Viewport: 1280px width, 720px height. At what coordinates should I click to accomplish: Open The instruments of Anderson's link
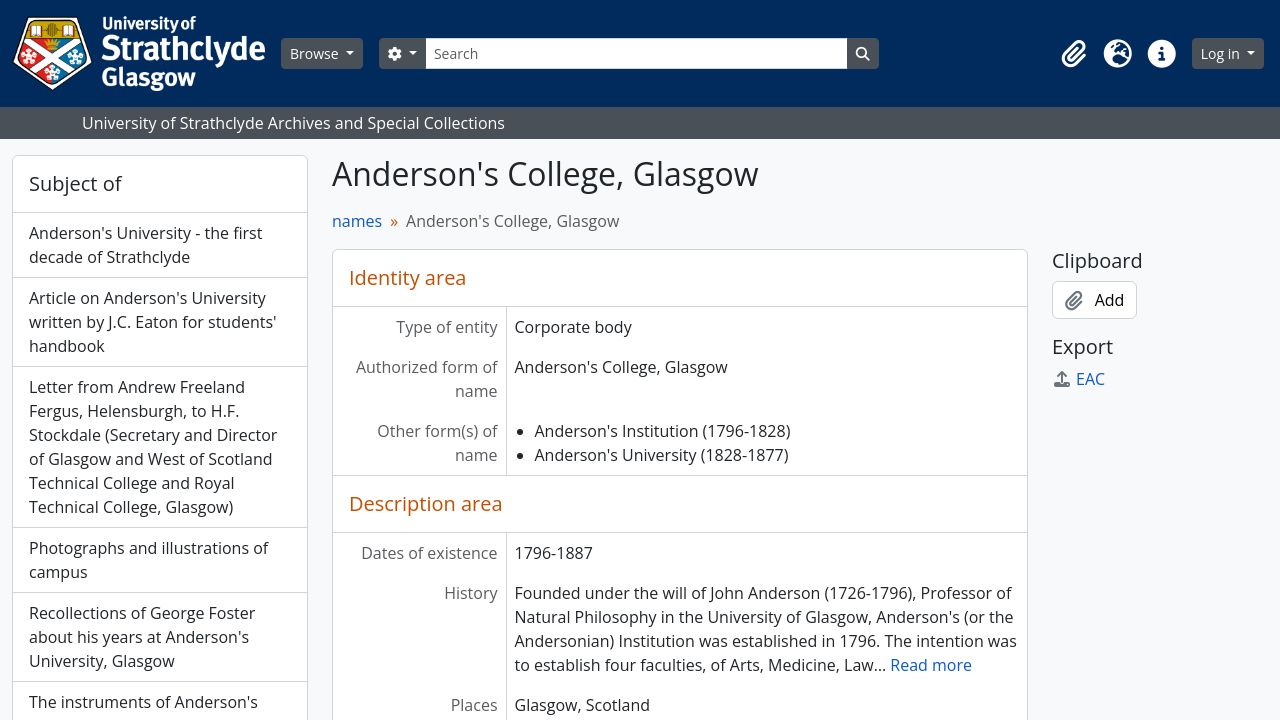pos(160,702)
